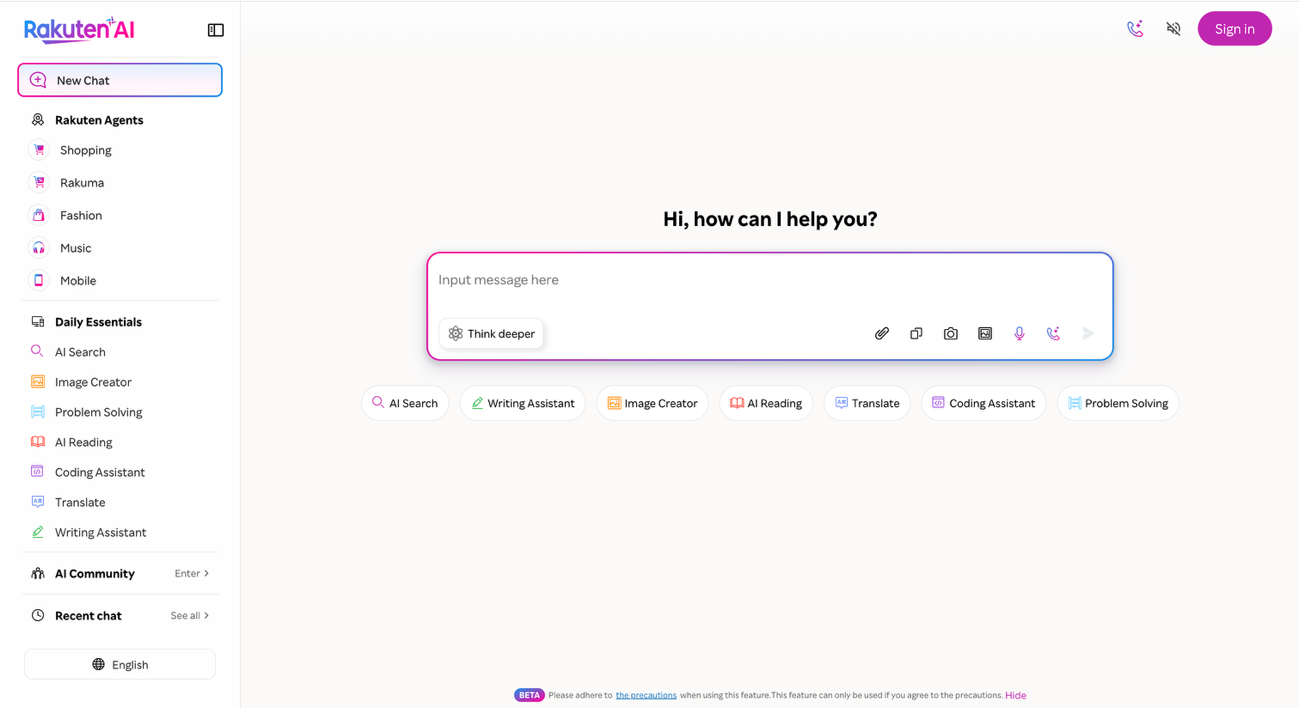Click the copy pages icon in input box
Image resolution: width=1299 pixels, height=708 pixels.
click(916, 334)
